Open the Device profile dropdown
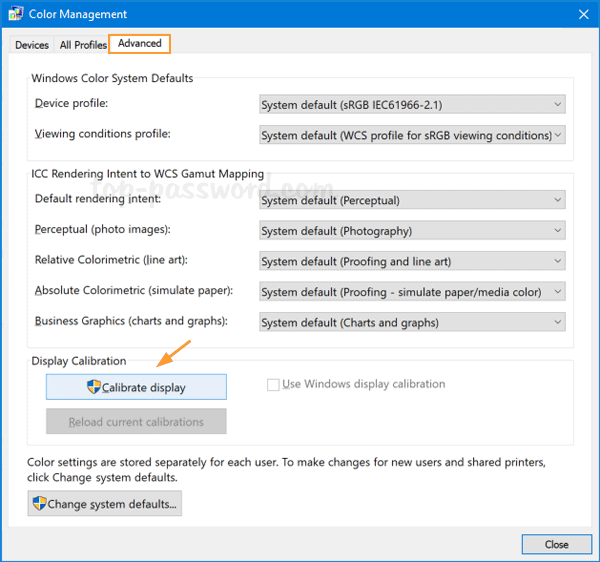Viewport: 600px width, 562px height. [x=412, y=104]
